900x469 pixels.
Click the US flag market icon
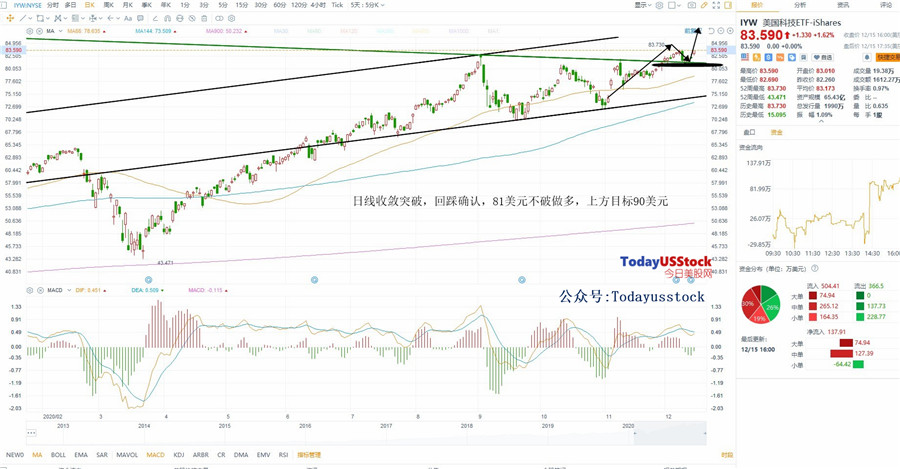click(x=745, y=57)
